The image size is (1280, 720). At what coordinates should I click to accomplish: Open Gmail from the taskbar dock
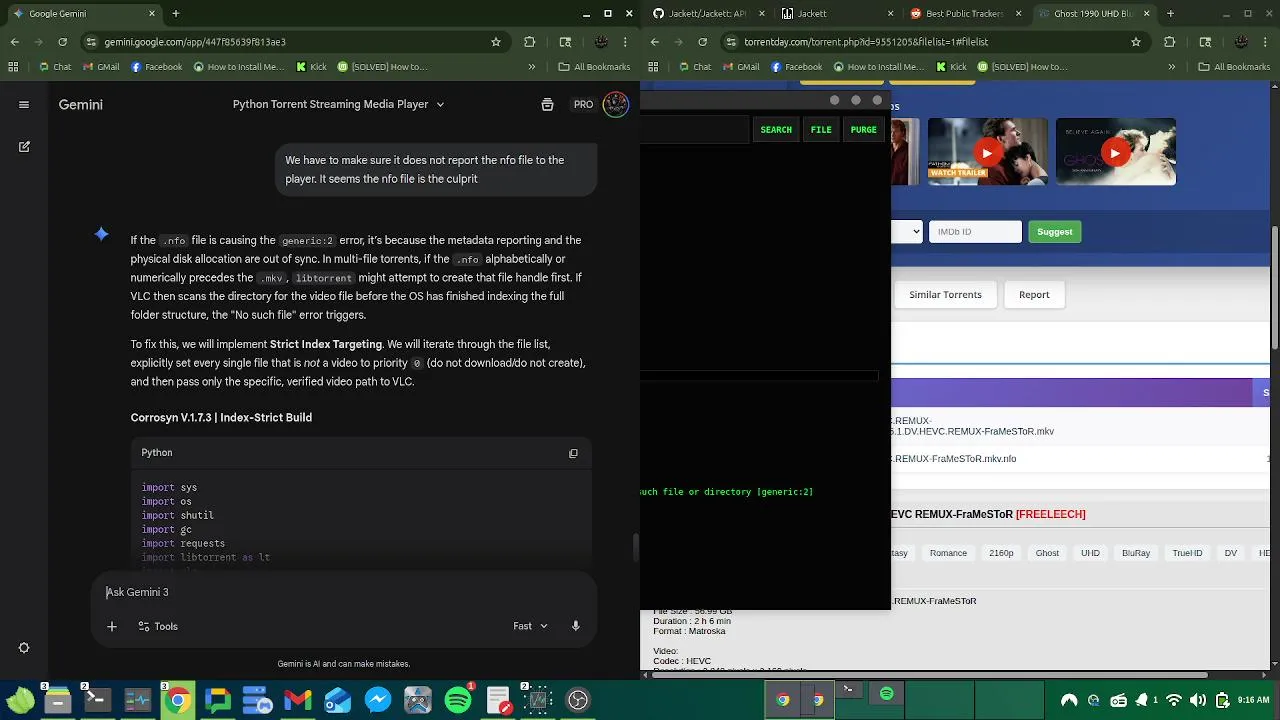(x=297, y=700)
